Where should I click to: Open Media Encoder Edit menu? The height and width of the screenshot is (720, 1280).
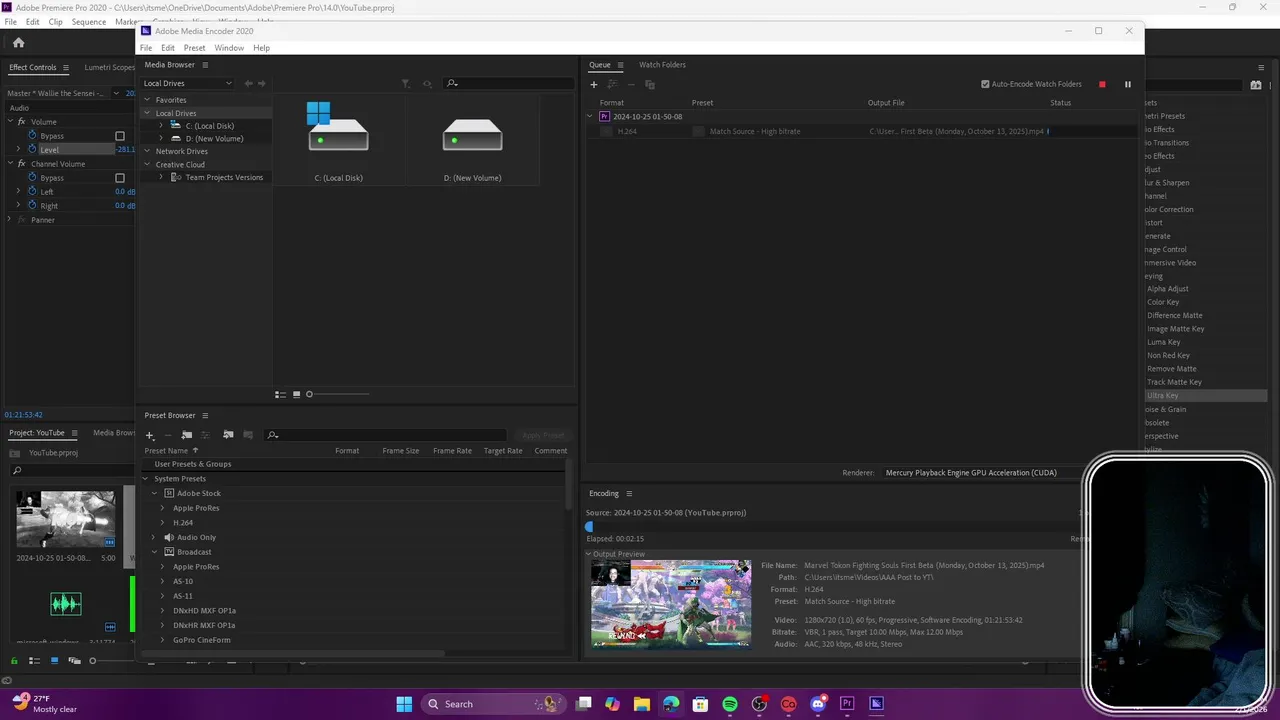[168, 48]
